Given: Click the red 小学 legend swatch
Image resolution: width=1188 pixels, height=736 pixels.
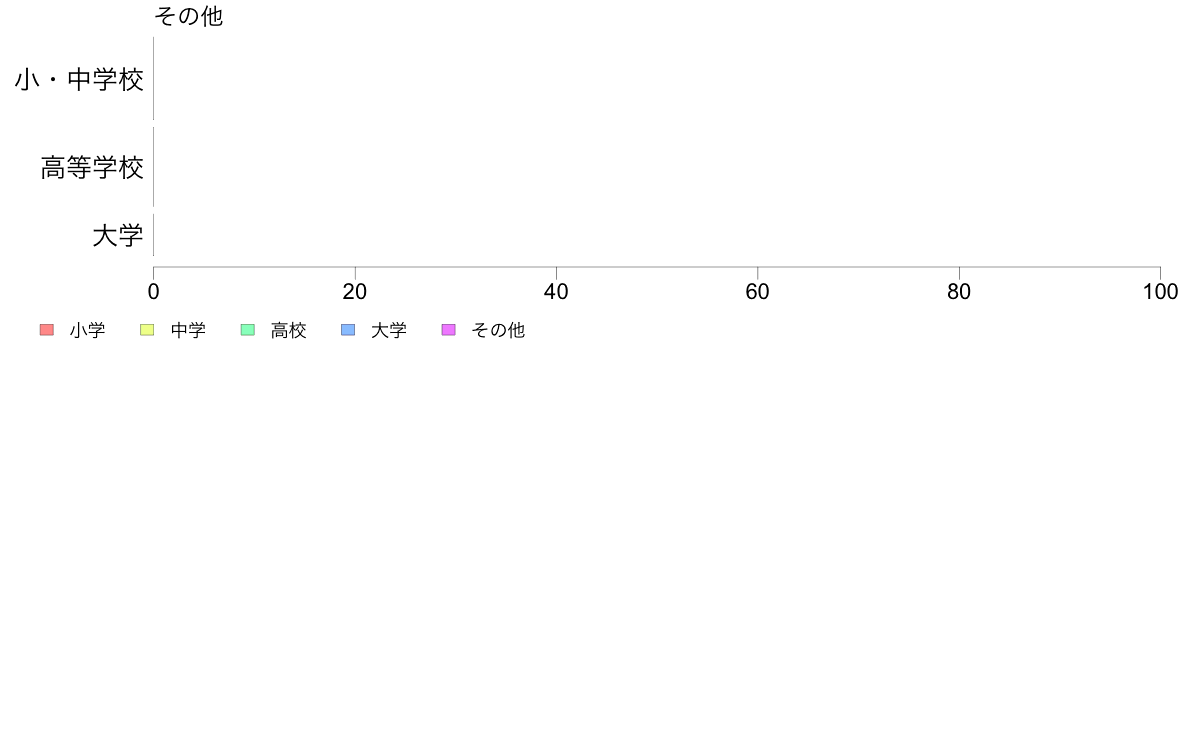Looking at the screenshot, I should click(x=47, y=330).
